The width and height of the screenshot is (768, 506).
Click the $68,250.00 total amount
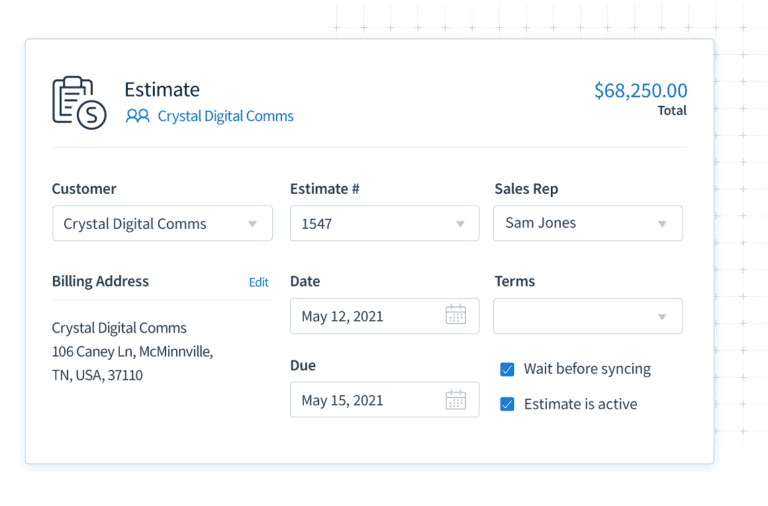(640, 91)
